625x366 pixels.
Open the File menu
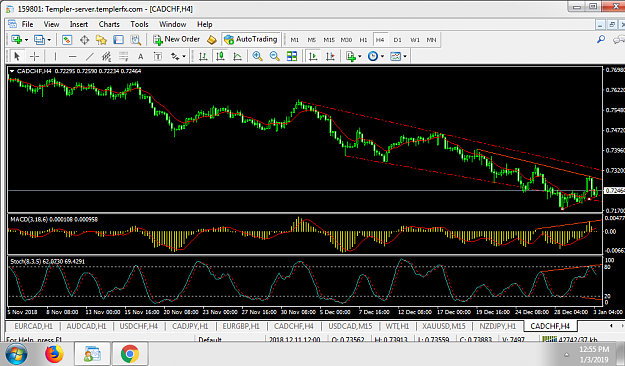click(x=27, y=24)
